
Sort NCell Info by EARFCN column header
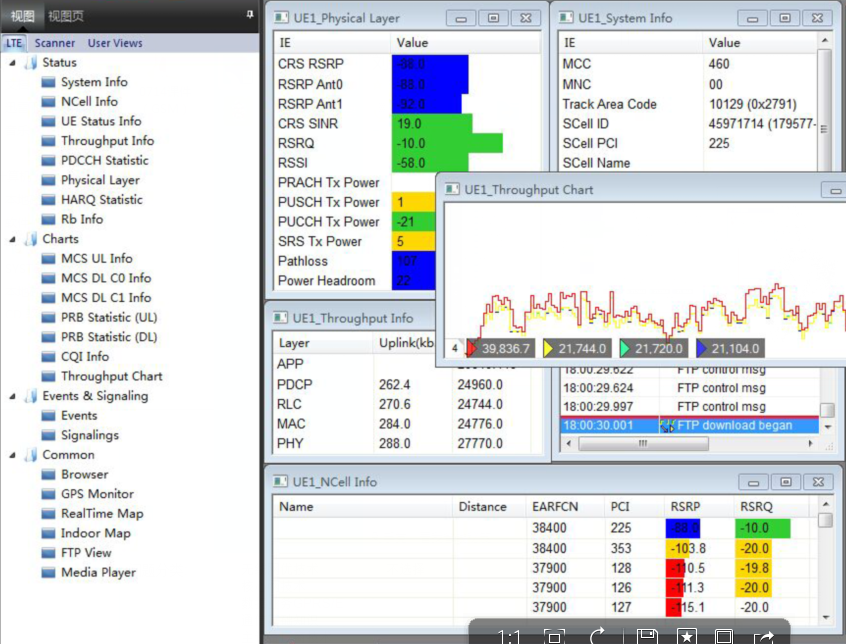564,506
